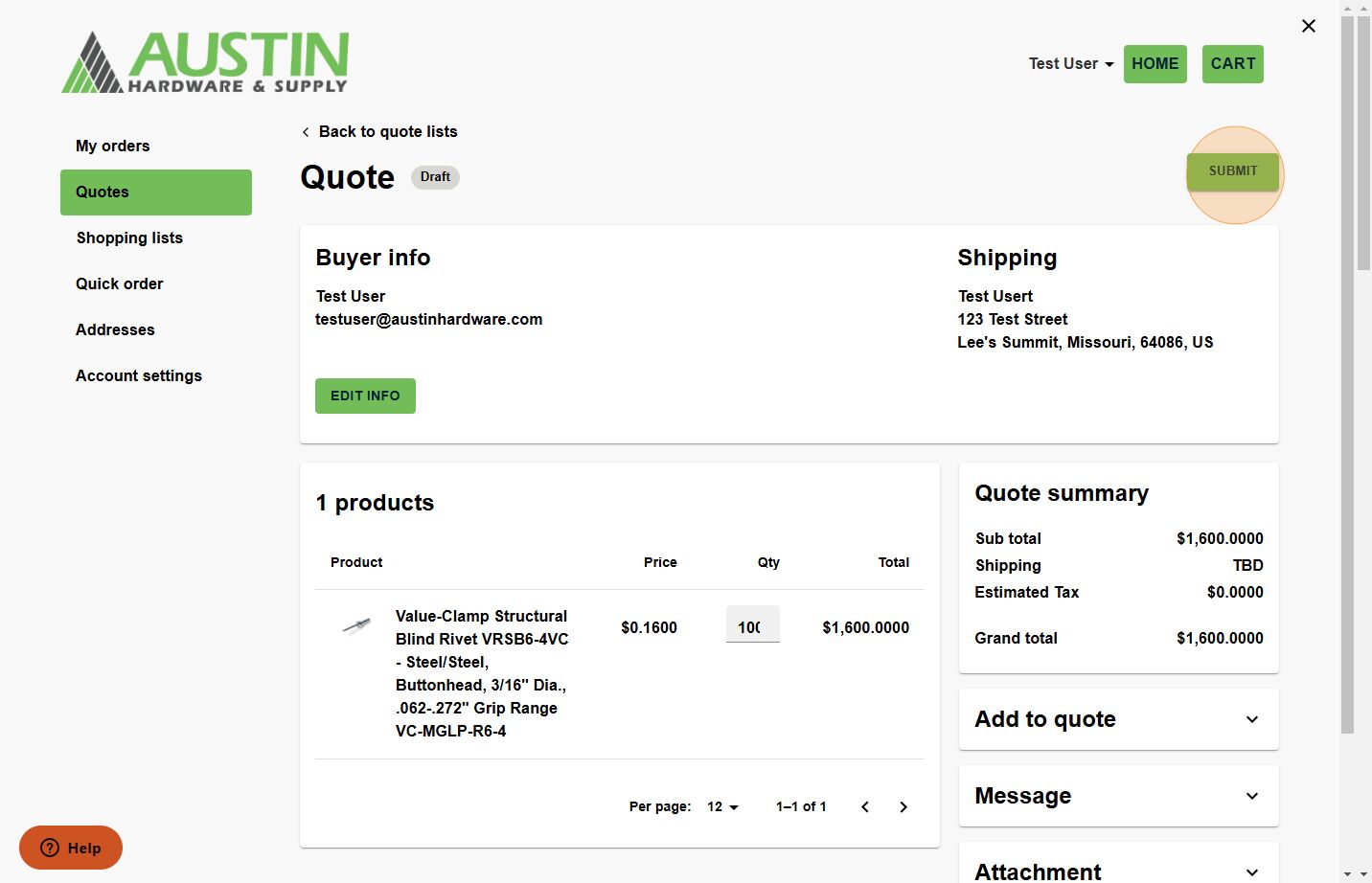Open the Test User account dropdown
The height and width of the screenshot is (883, 1372).
pos(1071,64)
